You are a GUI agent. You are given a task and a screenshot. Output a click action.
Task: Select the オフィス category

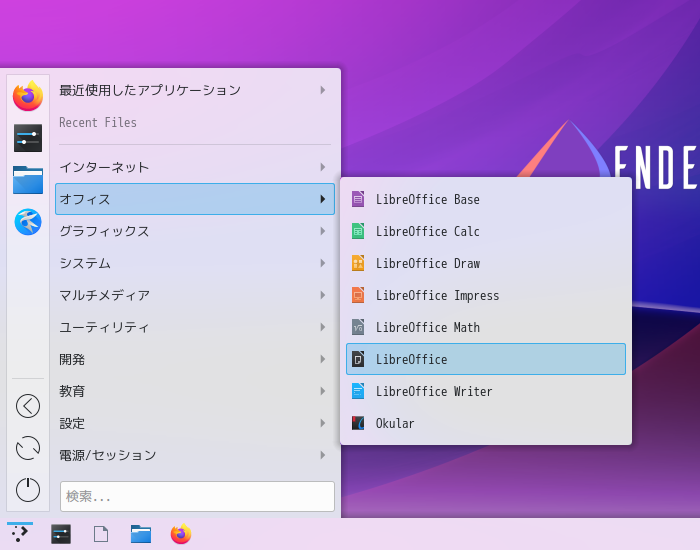click(x=195, y=199)
